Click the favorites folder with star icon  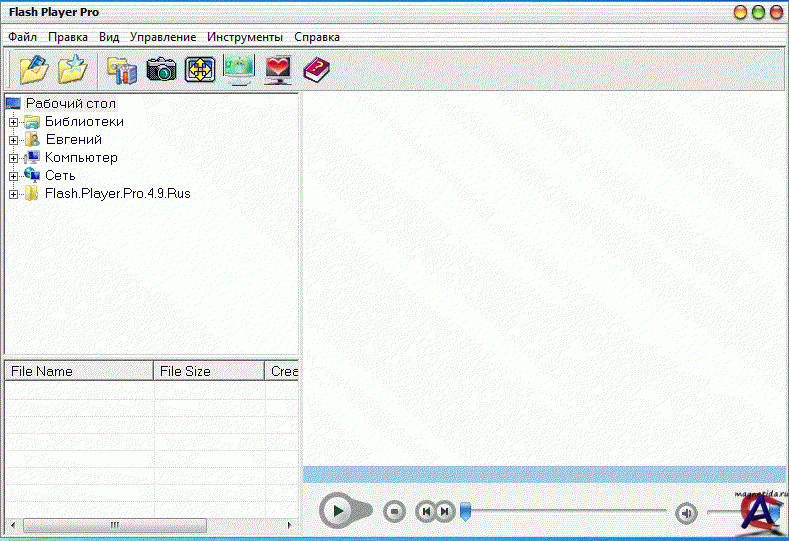tap(72, 69)
